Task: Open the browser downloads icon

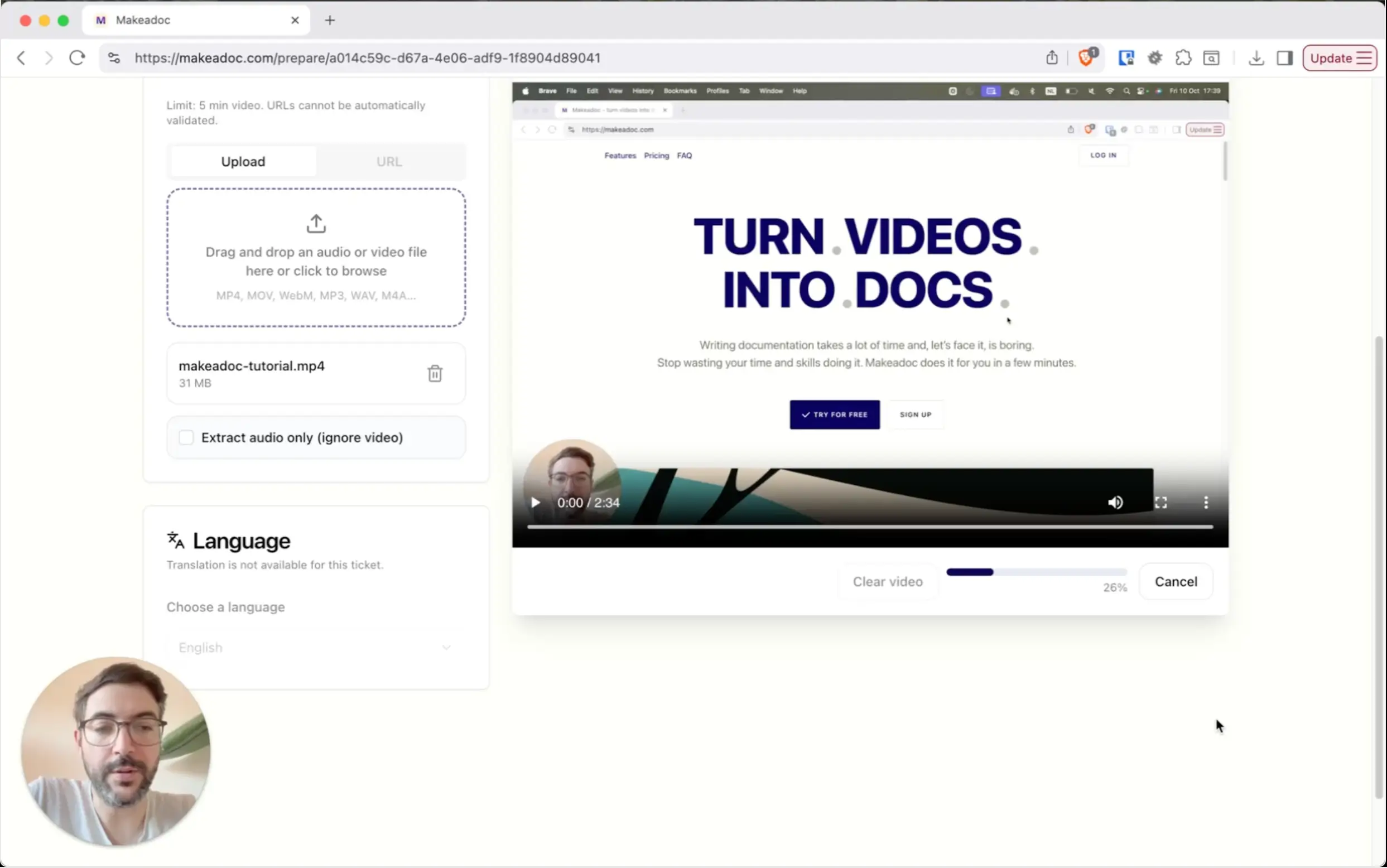Action: [1256, 57]
